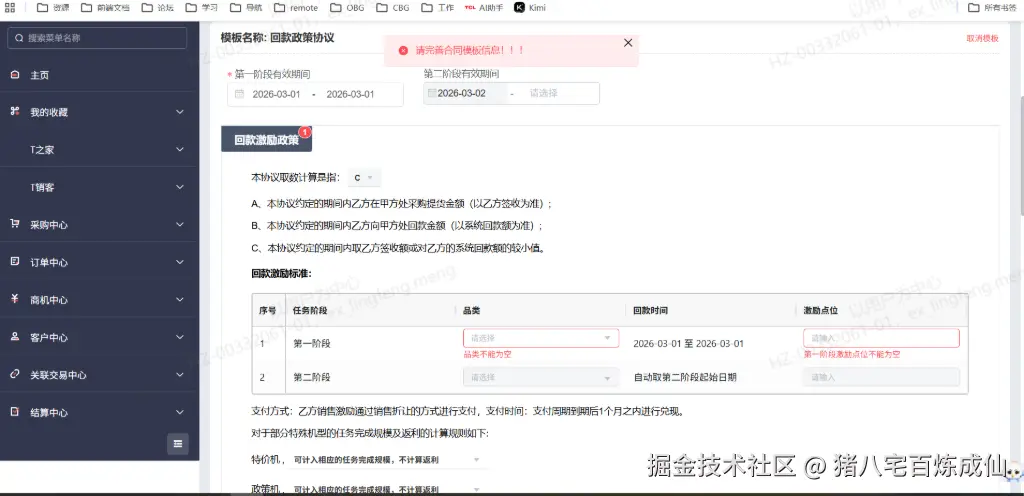Expand the T销客 menu chevron
This screenshot has width=1024, height=496.
180,187
